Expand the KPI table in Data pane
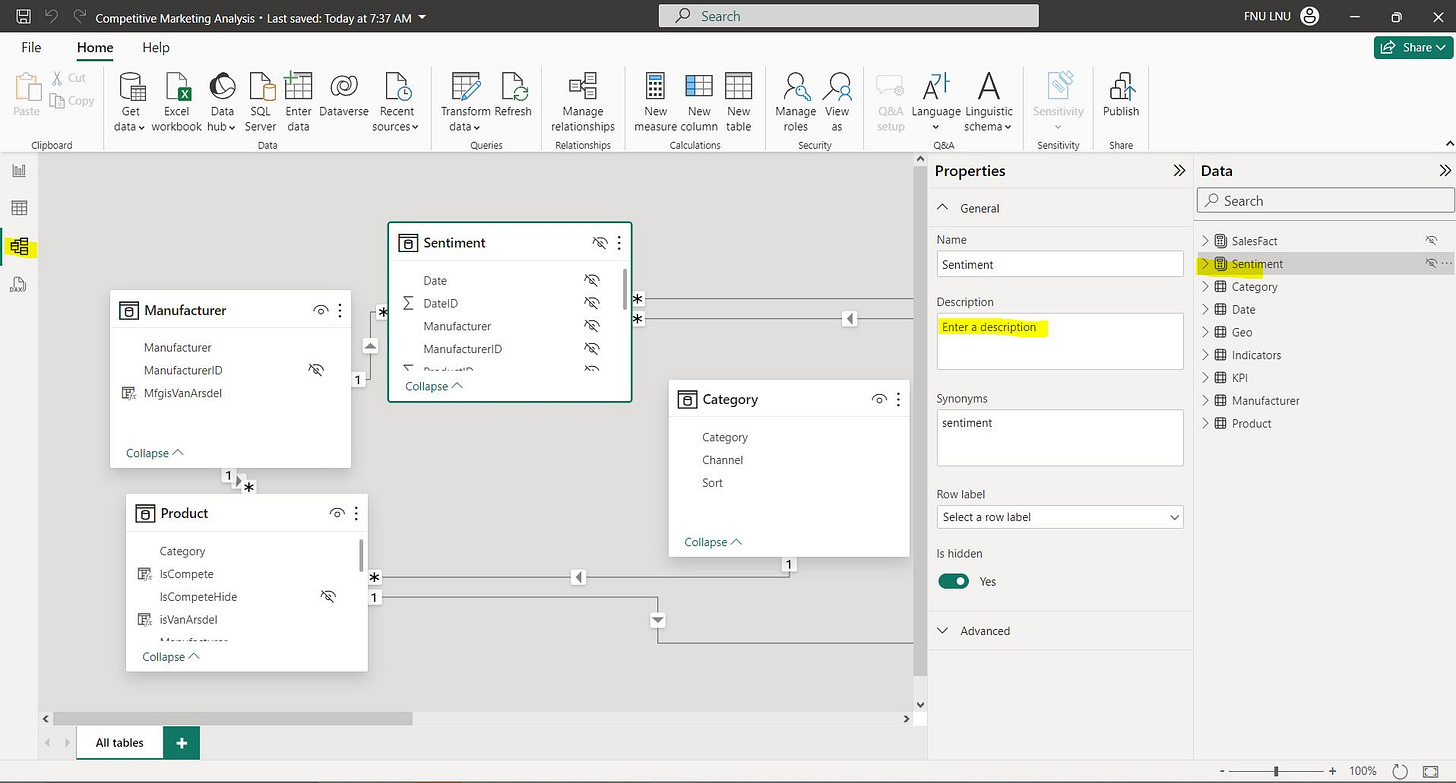The width and height of the screenshot is (1456, 783). click(x=1205, y=378)
